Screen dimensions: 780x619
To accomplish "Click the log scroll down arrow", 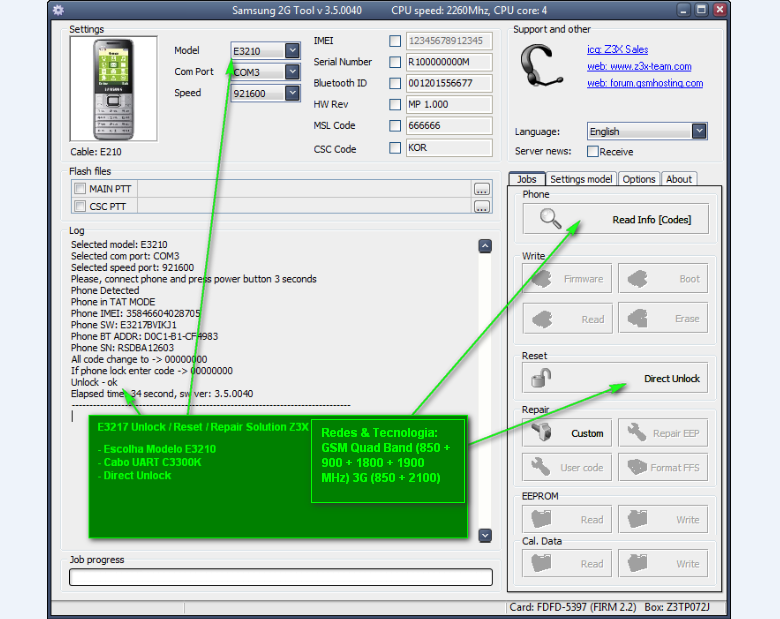I will (485, 535).
